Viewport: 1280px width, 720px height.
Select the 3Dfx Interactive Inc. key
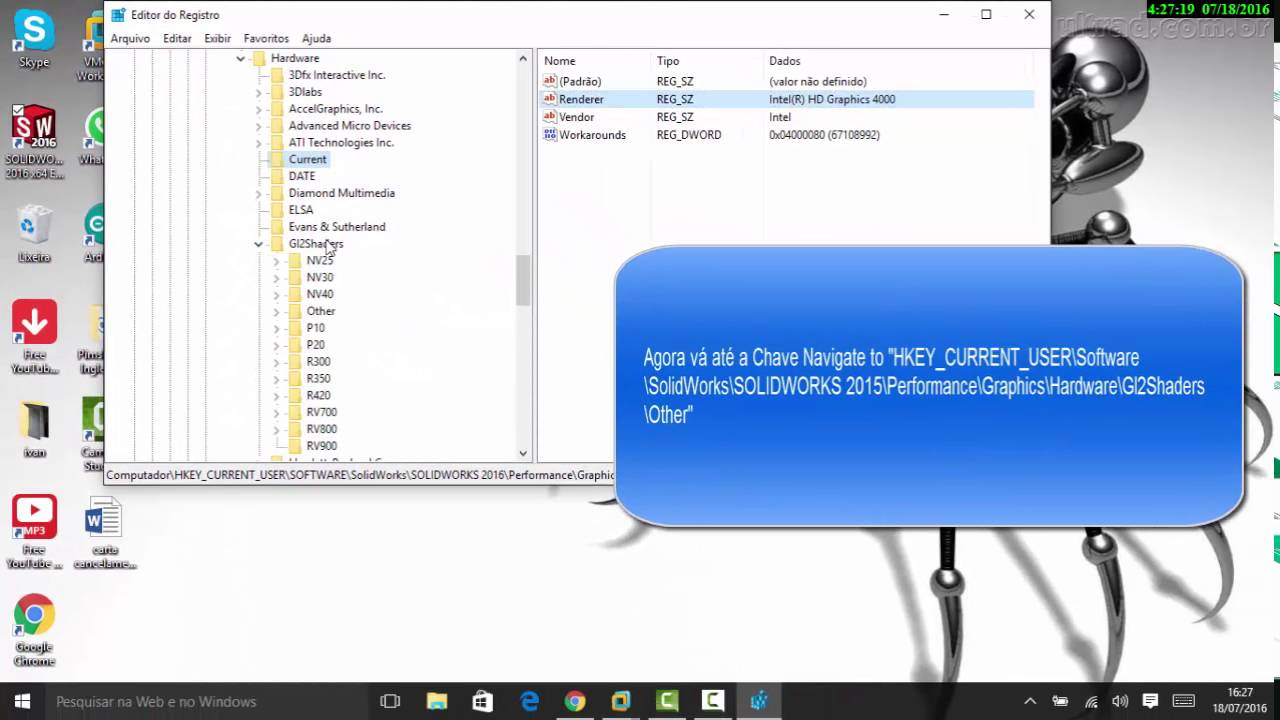coord(337,75)
